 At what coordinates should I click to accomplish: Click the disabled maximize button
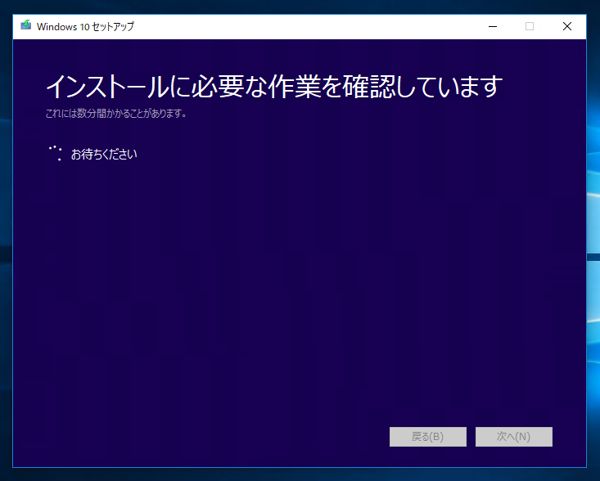pos(530,26)
